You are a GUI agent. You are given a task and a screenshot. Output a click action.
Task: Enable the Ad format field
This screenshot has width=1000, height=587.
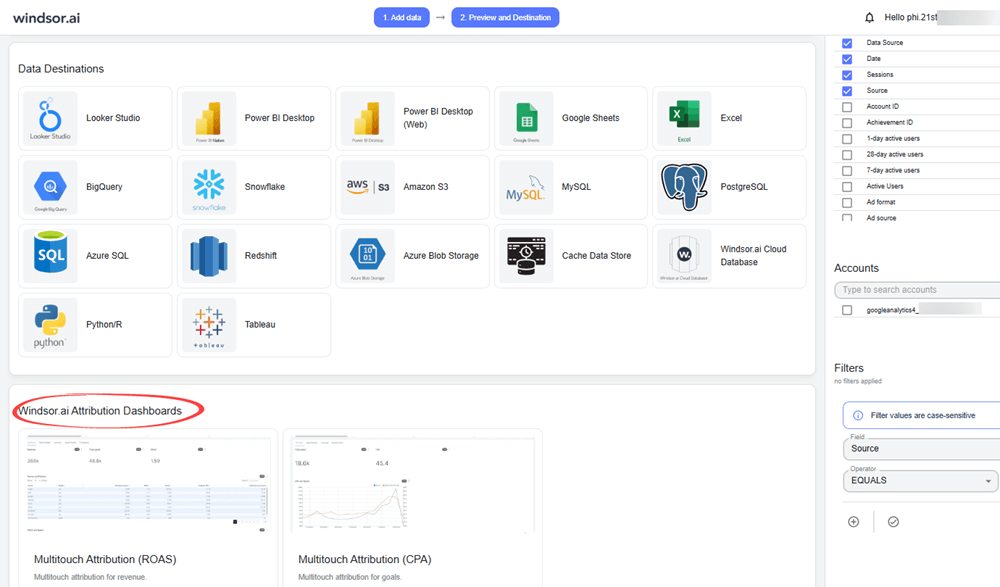point(847,203)
